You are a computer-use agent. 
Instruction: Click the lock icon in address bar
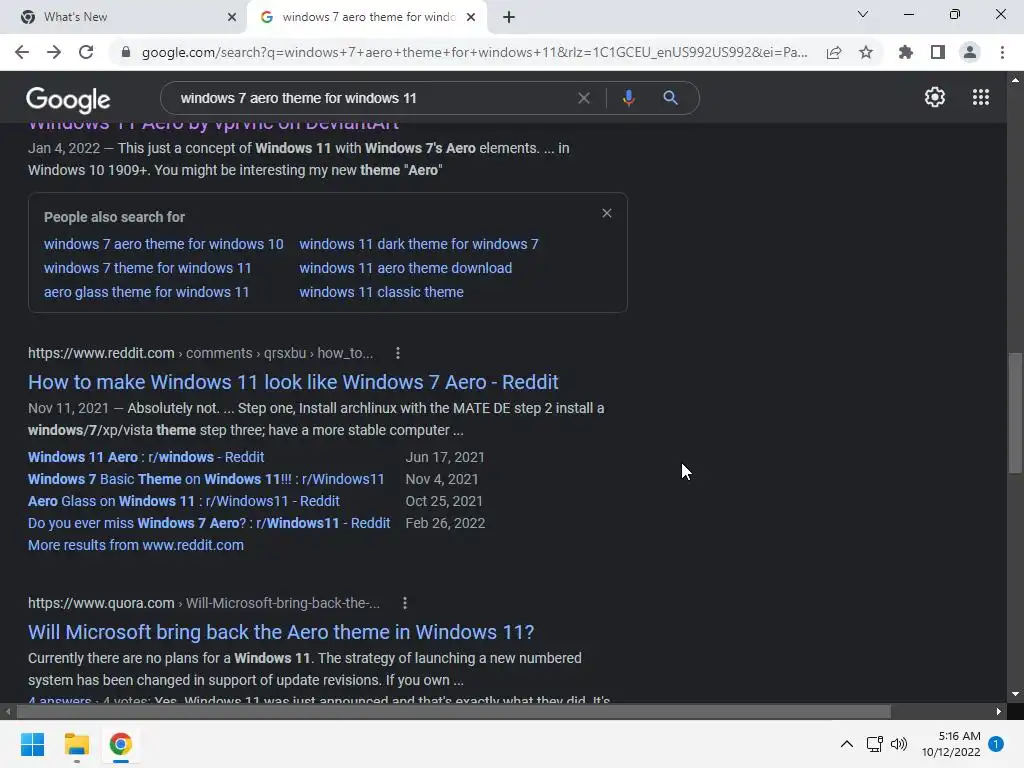pos(126,52)
